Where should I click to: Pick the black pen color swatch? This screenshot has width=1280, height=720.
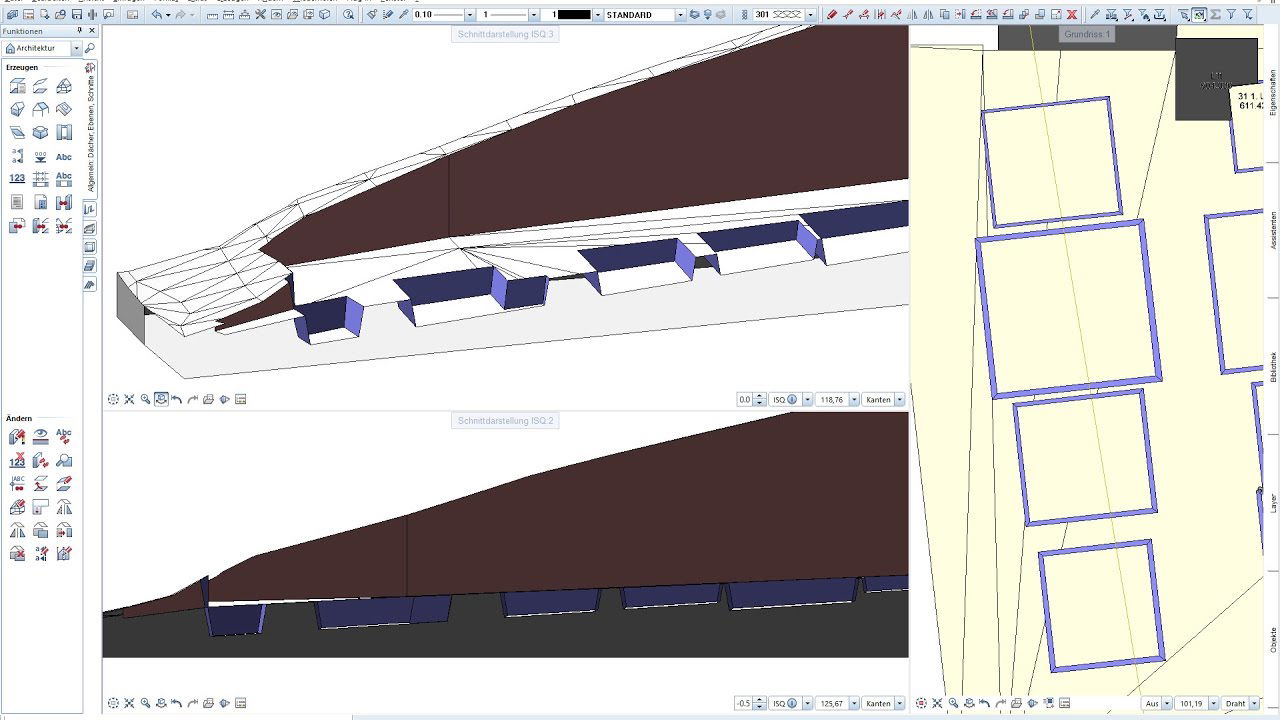(x=572, y=15)
